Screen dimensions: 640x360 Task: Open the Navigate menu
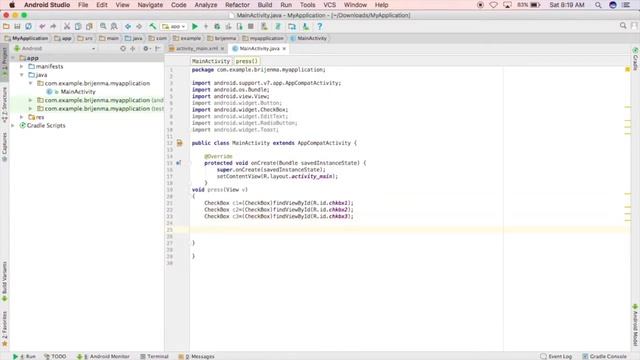[x=150, y=5]
